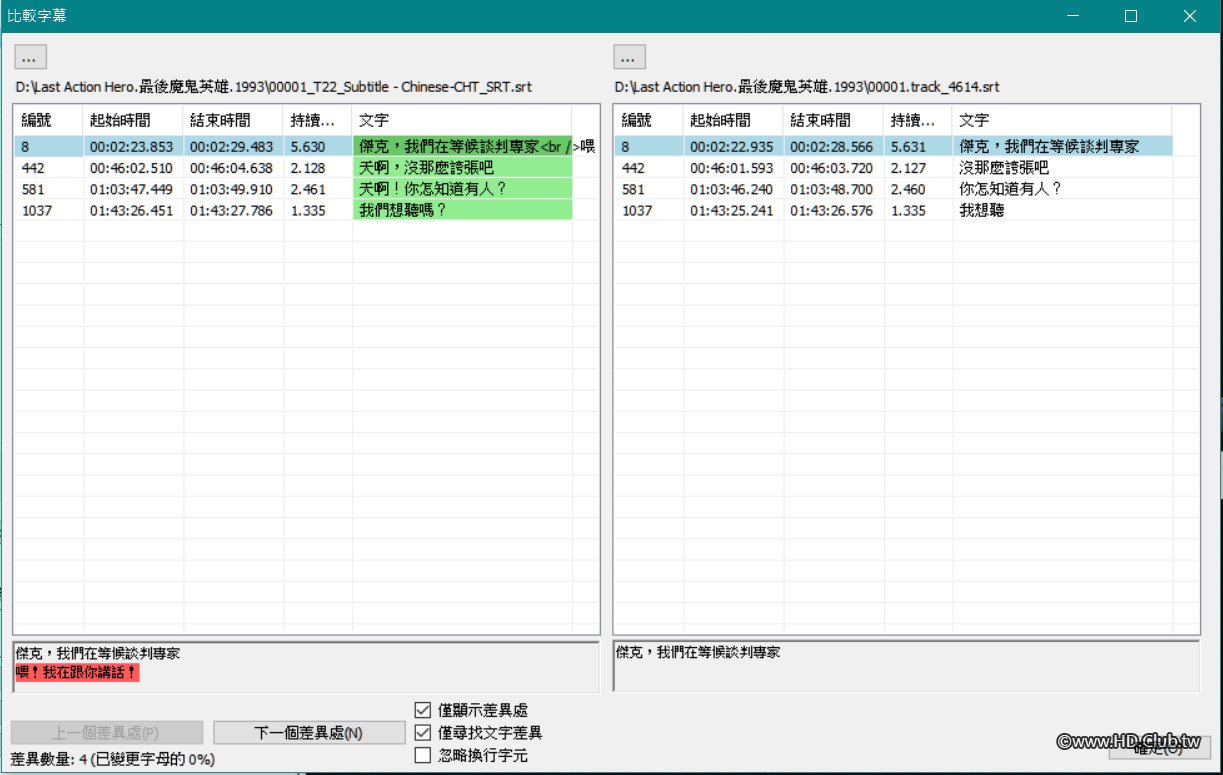
Task: Select left row 8 傑克，我們在等候談判專家
Action: 293,146
